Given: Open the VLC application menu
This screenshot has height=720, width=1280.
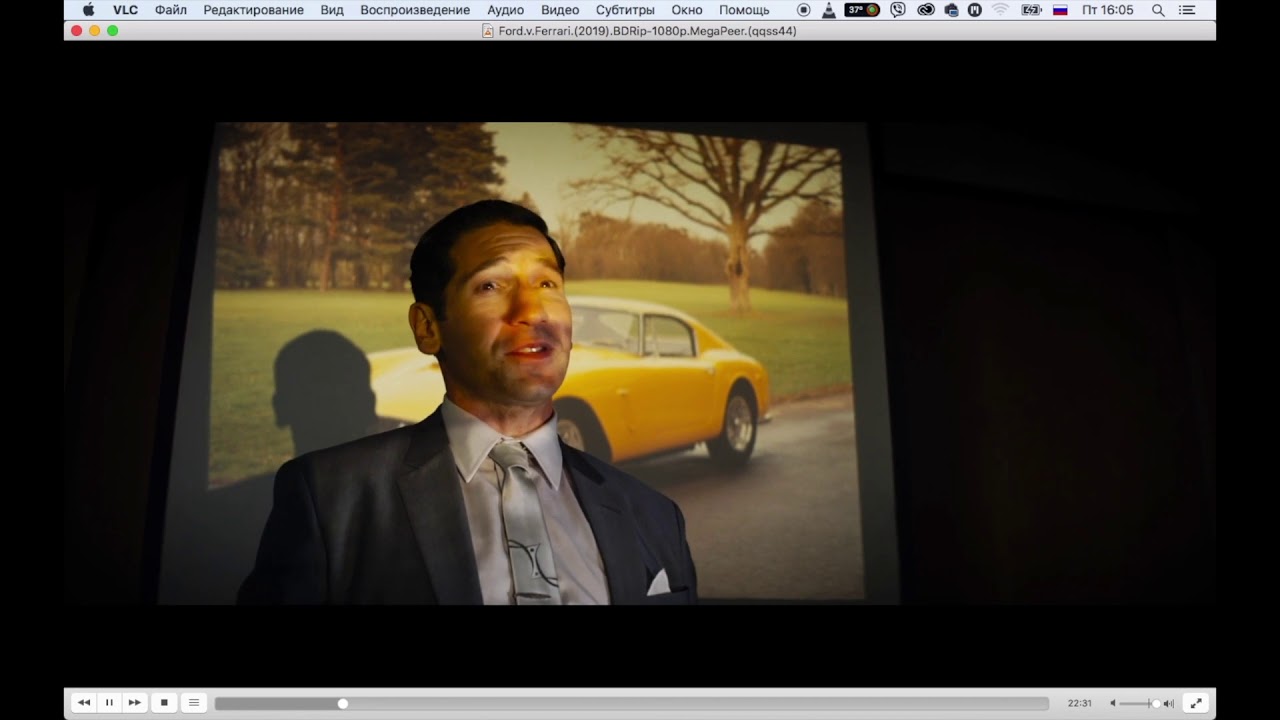Looking at the screenshot, I should tap(125, 10).
